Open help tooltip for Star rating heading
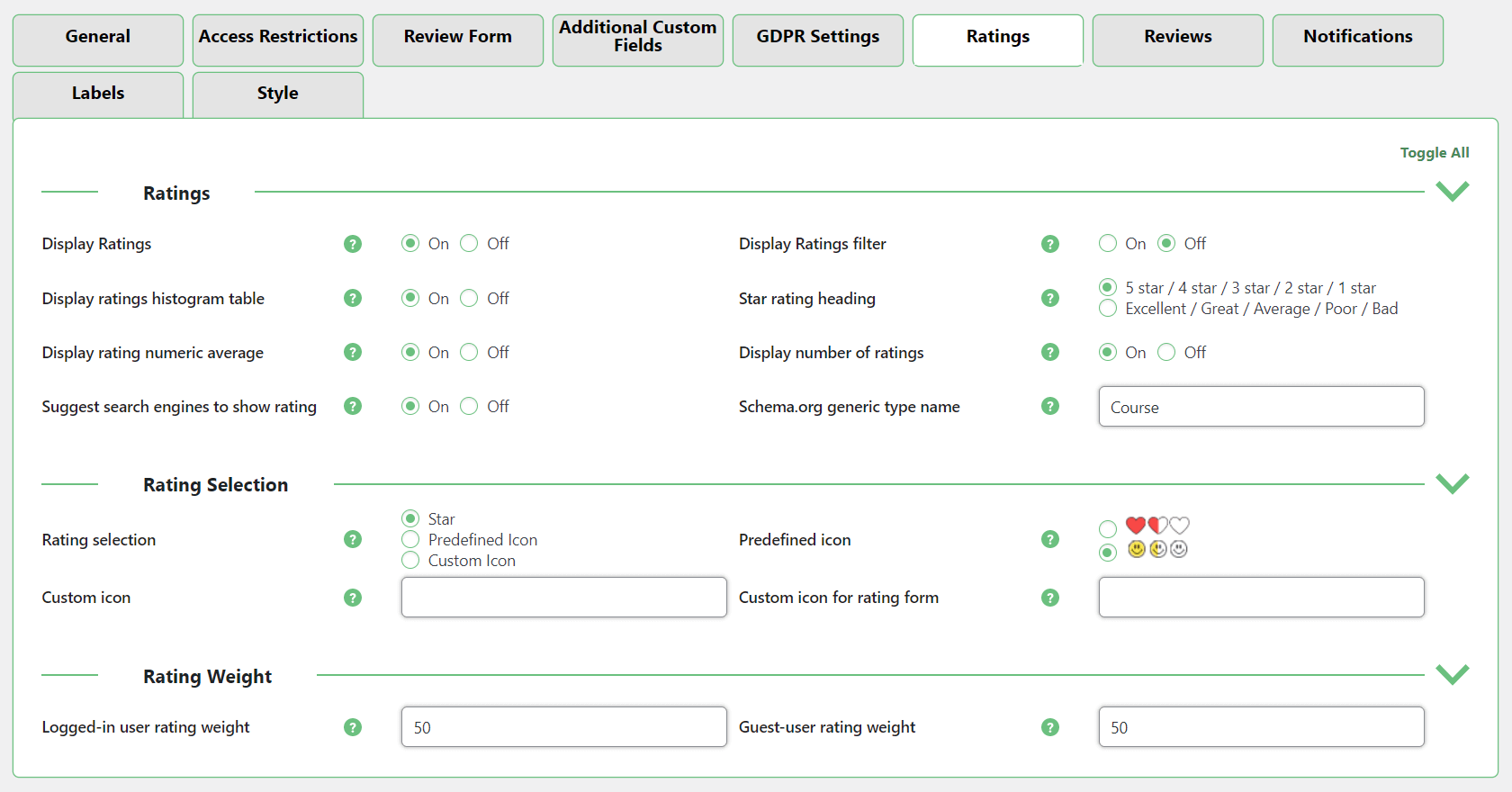The image size is (1512, 792). (x=1049, y=298)
